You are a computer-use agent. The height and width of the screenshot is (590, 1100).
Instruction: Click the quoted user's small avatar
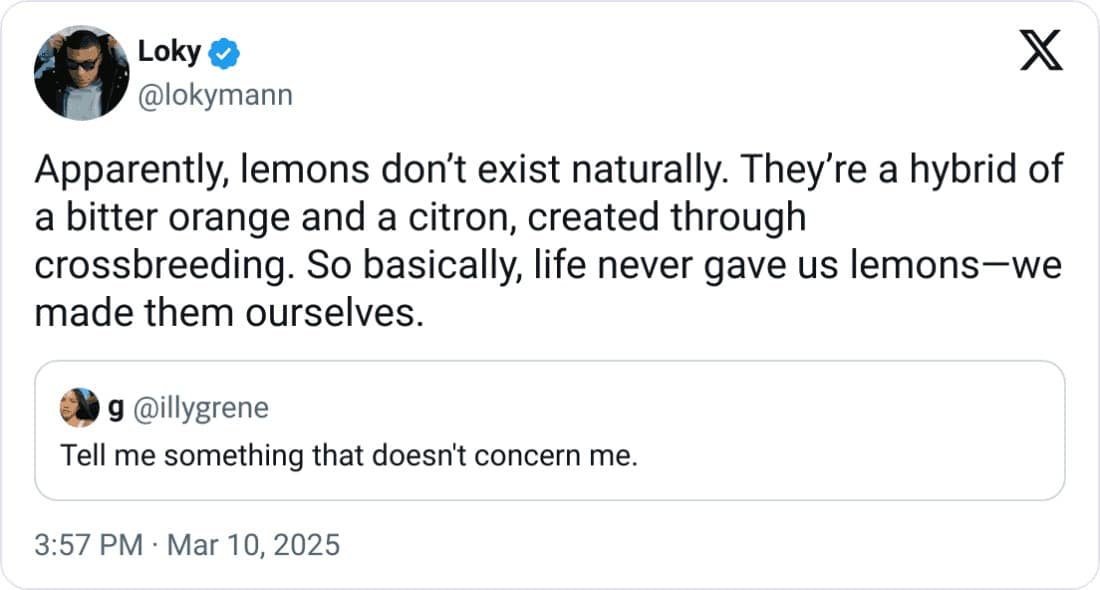[80, 408]
